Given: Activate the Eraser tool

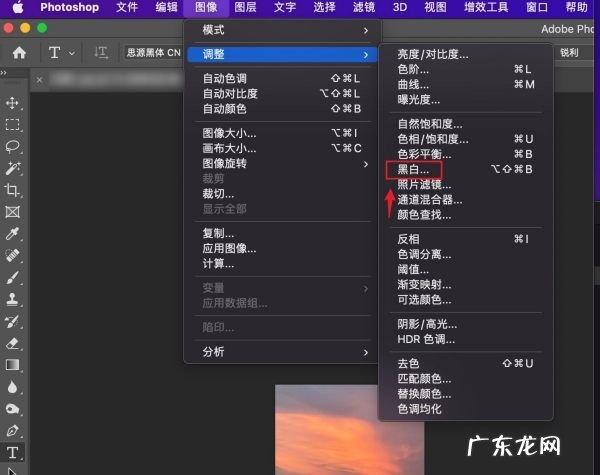Looking at the screenshot, I should tap(13, 343).
